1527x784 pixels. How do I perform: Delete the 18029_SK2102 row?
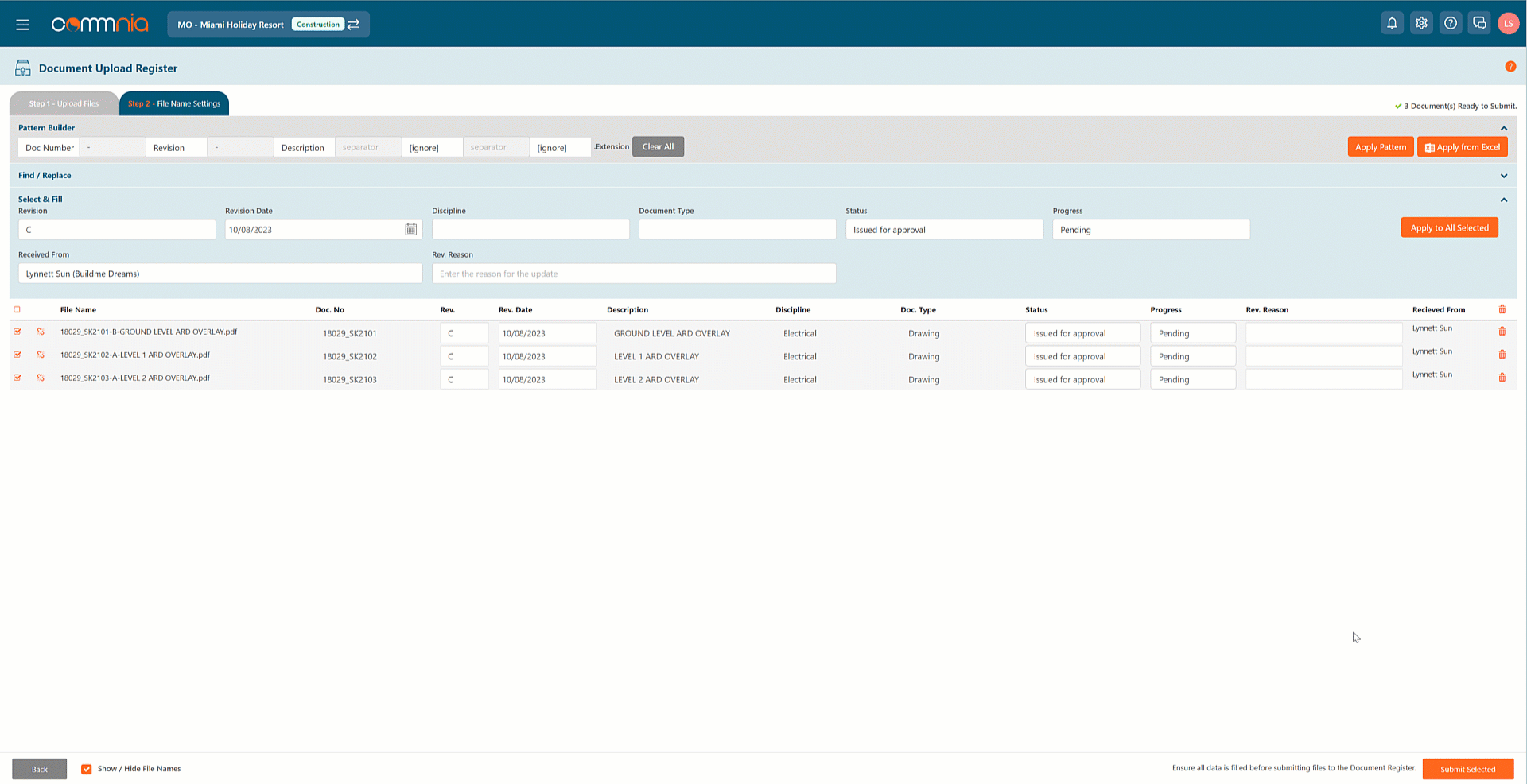click(x=1502, y=355)
